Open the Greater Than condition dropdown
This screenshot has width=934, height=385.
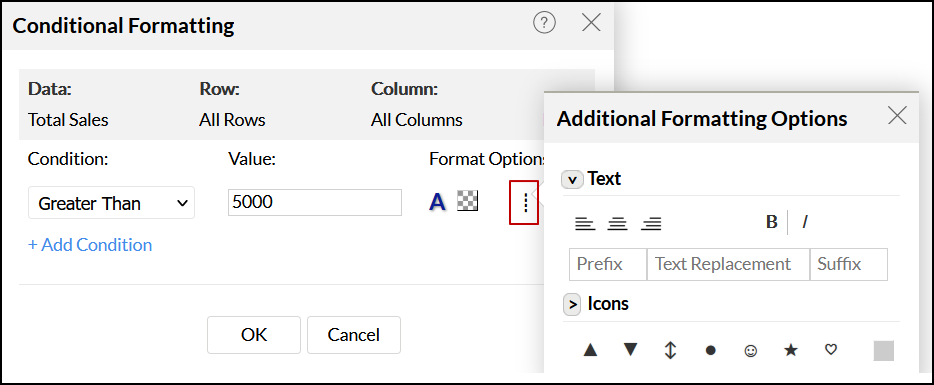[111, 203]
